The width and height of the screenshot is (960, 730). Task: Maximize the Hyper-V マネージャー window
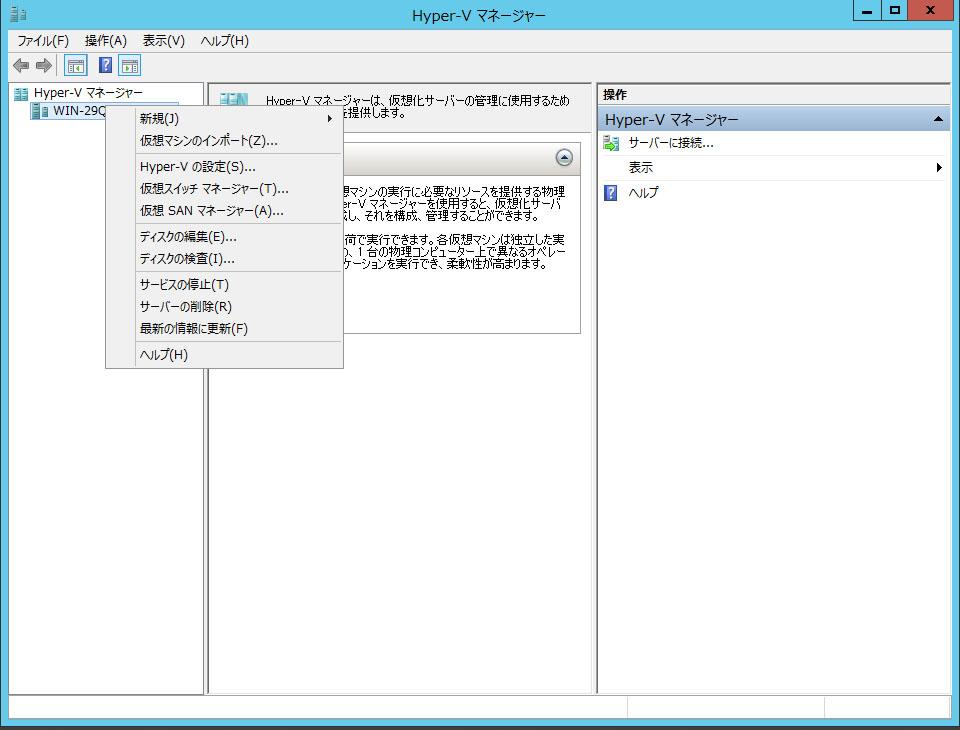(x=894, y=10)
